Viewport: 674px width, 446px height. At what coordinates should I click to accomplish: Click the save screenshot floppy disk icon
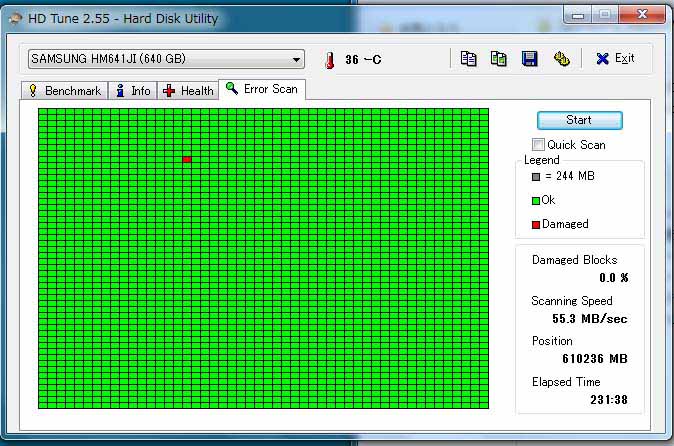coord(530,59)
